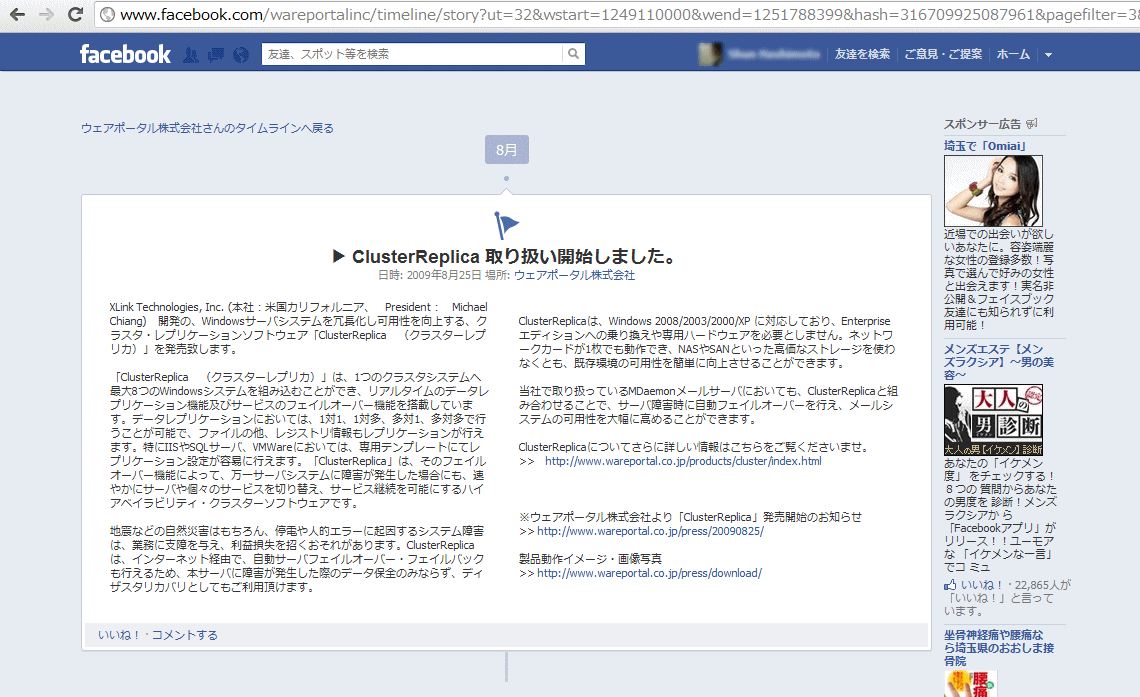Image resolution: width=1140 pixels, height=697 pixels.
Task: Click the Omiai ad woman photo
Action: (x=993, y=190)
